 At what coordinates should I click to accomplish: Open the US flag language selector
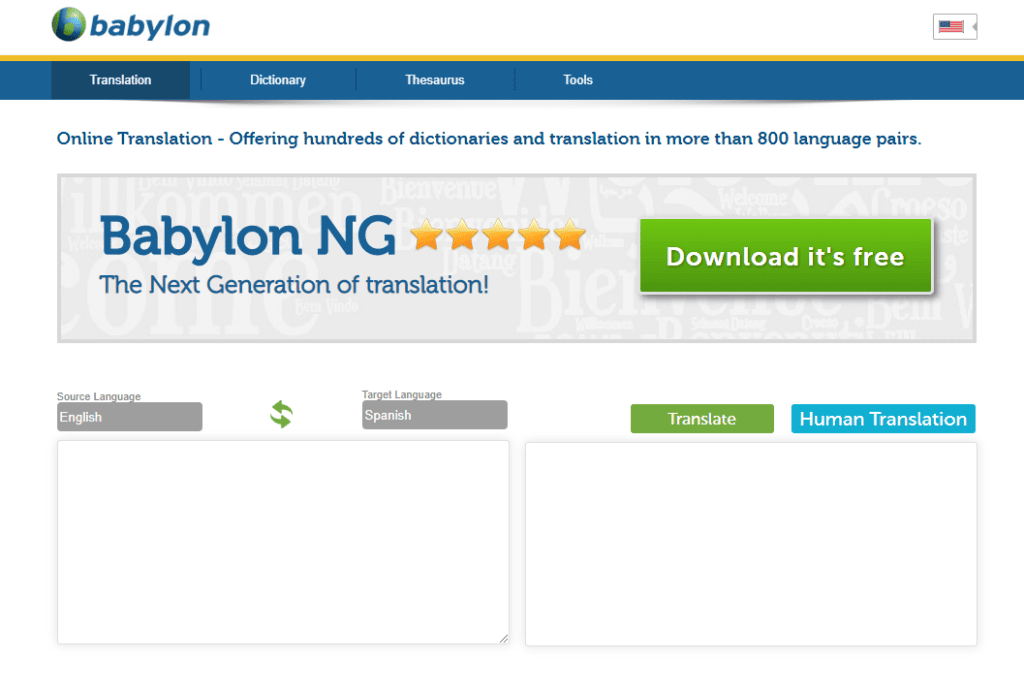click(x=955, y=27)
